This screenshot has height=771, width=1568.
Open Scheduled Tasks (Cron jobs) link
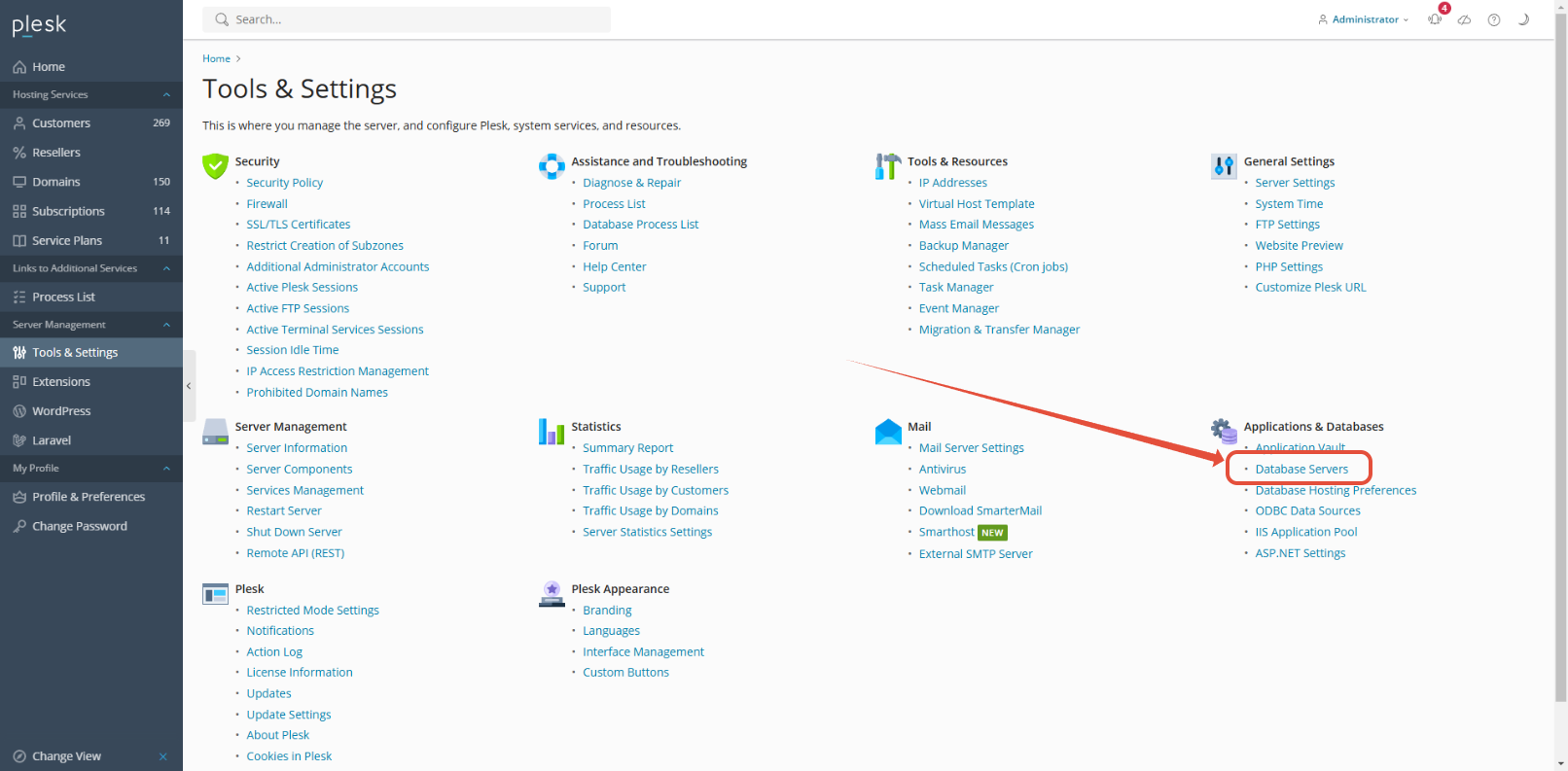click(993, 267)
